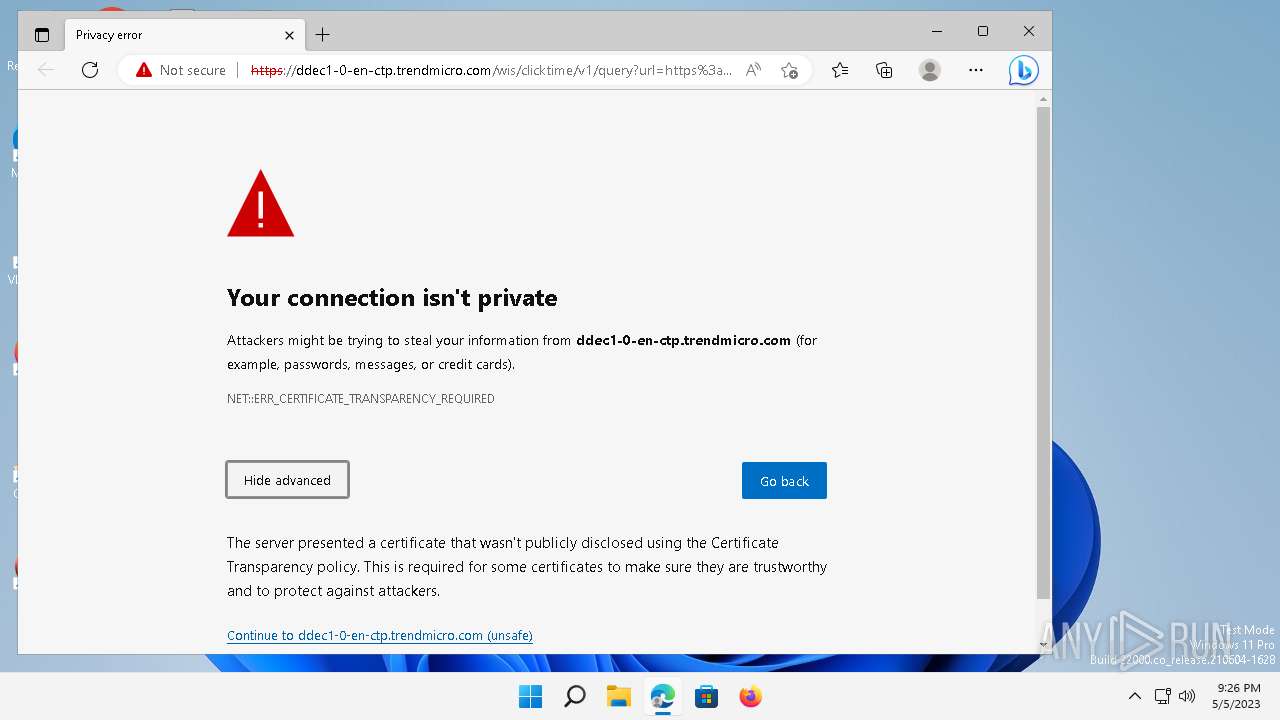Click the address bar URL field
The height and width of the screenshot is (720, 1280).
(x=491, y=70)
